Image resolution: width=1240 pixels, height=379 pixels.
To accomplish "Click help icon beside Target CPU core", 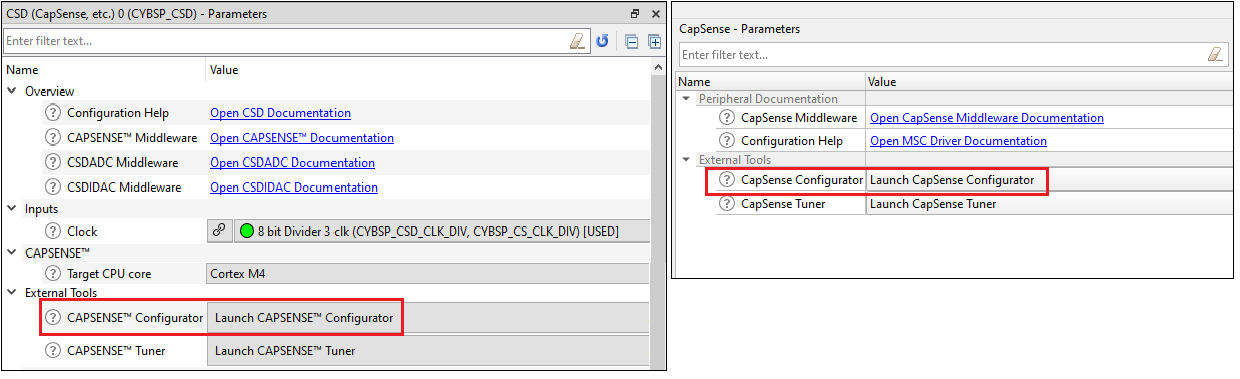I will (x=53, y=272).
